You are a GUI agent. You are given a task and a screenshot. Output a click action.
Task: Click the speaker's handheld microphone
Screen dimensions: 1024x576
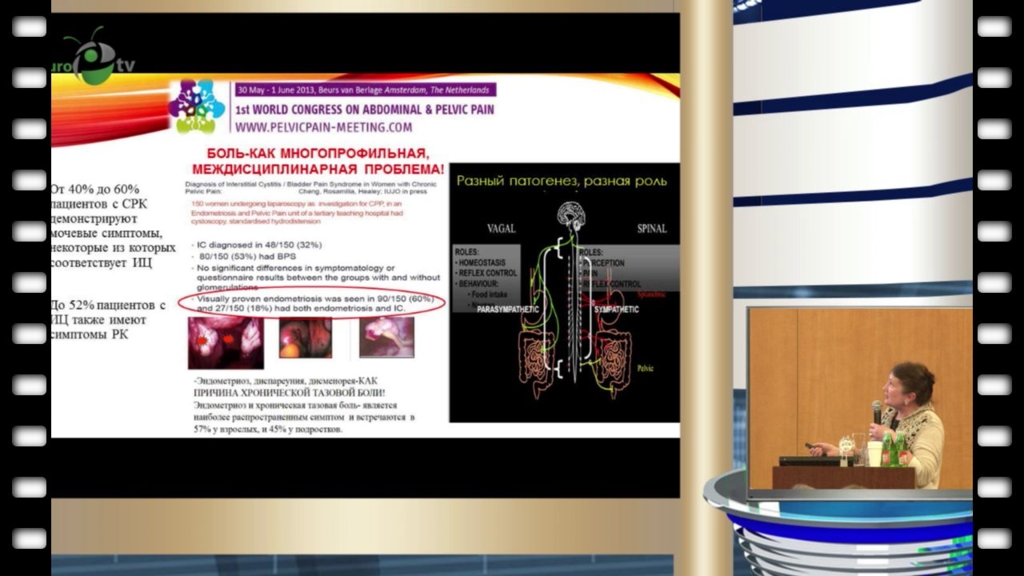877,412
